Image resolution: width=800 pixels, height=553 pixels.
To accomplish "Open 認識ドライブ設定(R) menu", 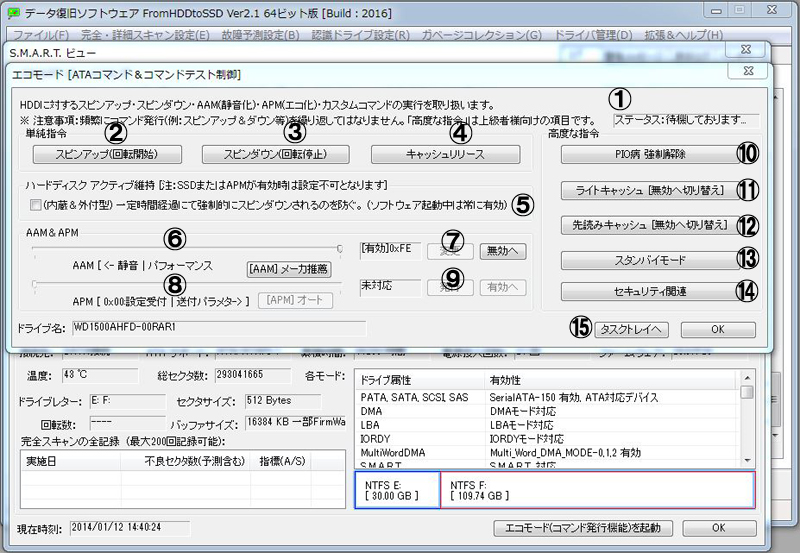I will pos(361,35).
